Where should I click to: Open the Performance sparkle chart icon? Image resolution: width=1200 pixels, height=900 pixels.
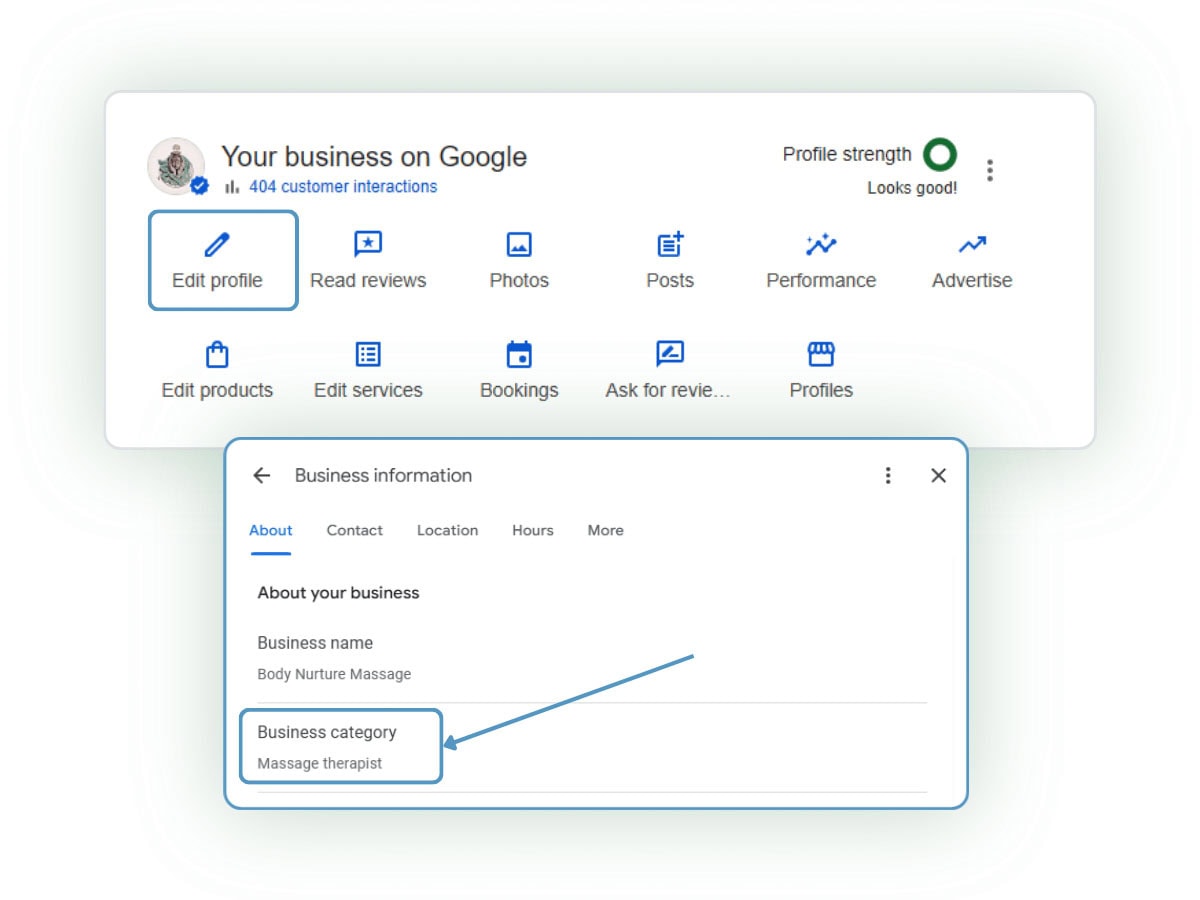click(x=821, y=244)
